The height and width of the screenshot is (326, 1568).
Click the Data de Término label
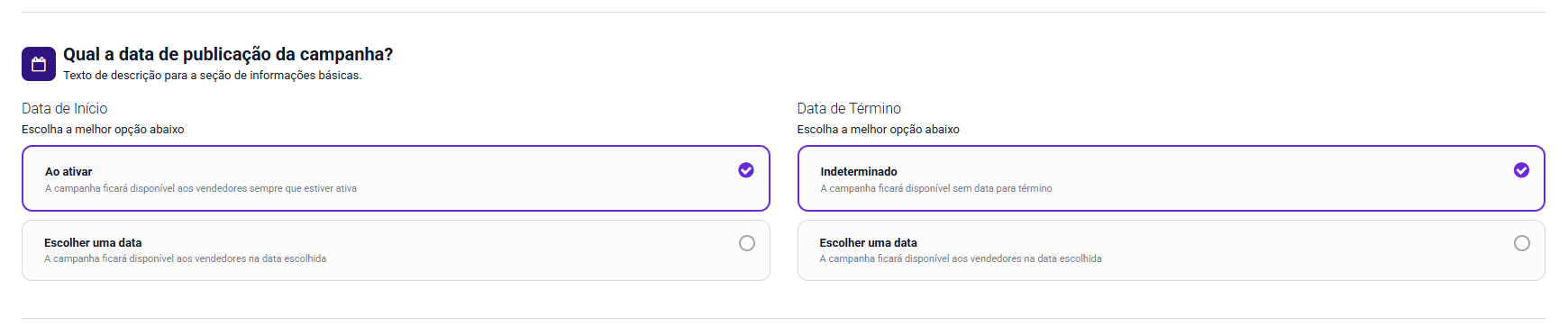coord(849,108)
